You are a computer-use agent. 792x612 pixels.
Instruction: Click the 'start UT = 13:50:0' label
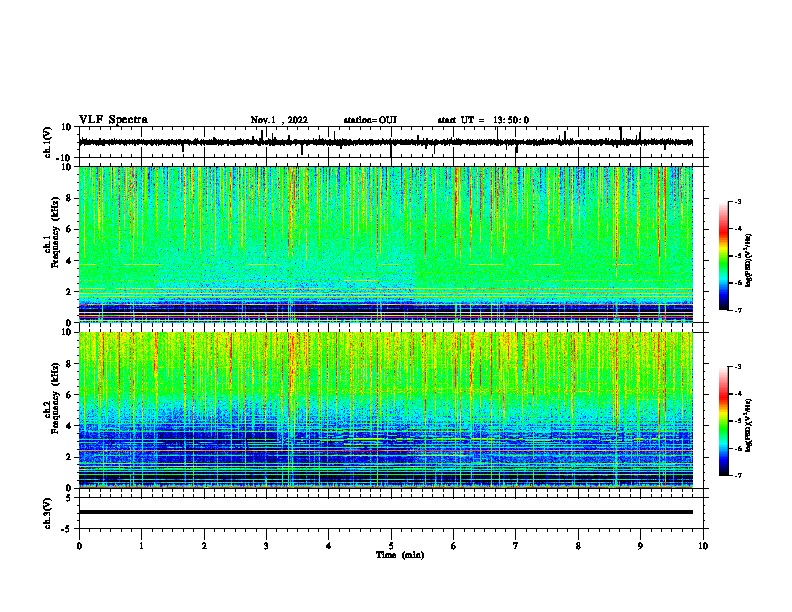(x=483, y=120)
